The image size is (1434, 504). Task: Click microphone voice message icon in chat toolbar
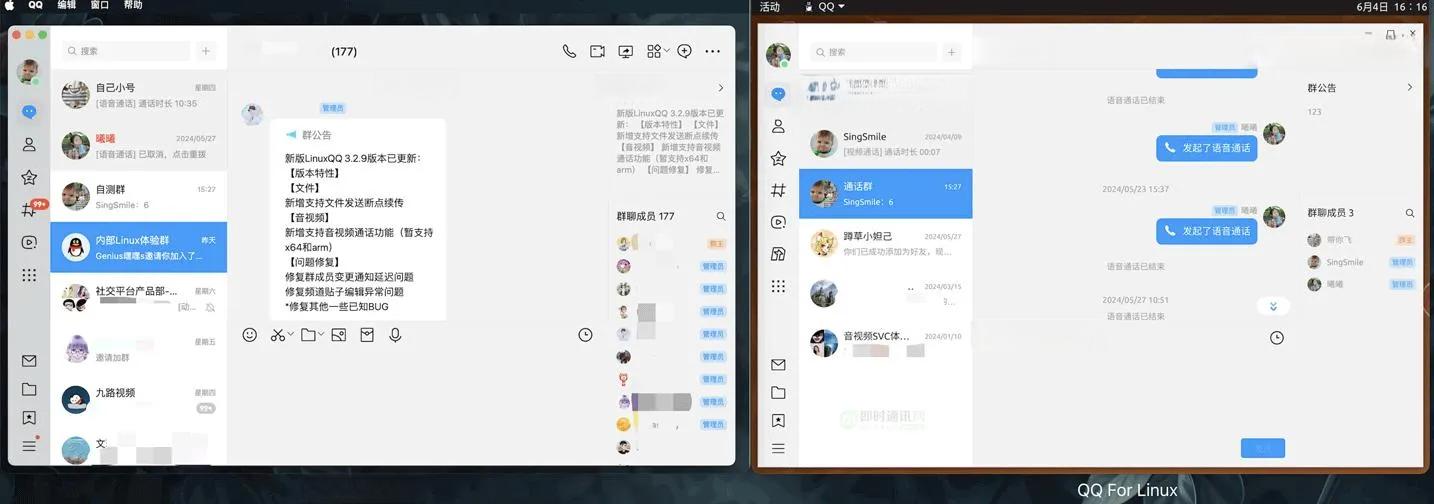point(396,335)
